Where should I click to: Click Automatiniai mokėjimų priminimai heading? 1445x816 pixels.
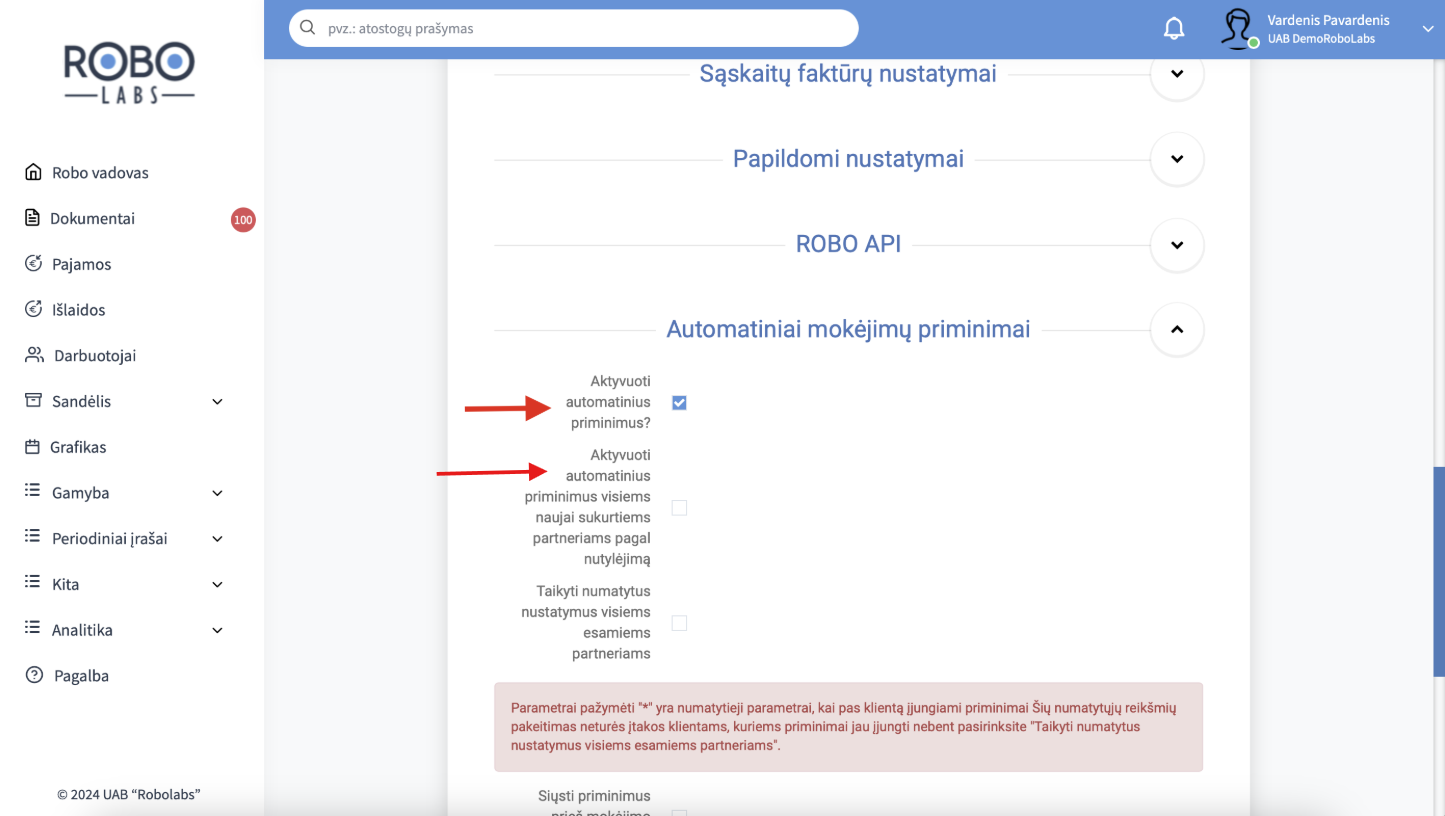point(848,329)
